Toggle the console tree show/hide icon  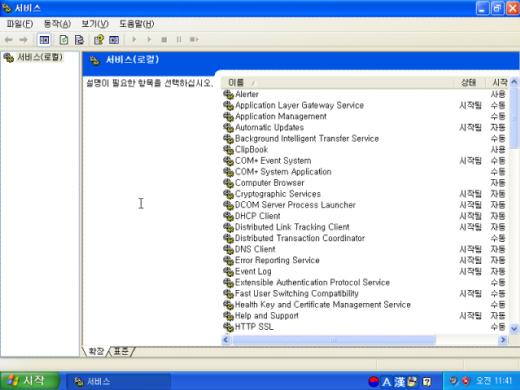[44, 40]
